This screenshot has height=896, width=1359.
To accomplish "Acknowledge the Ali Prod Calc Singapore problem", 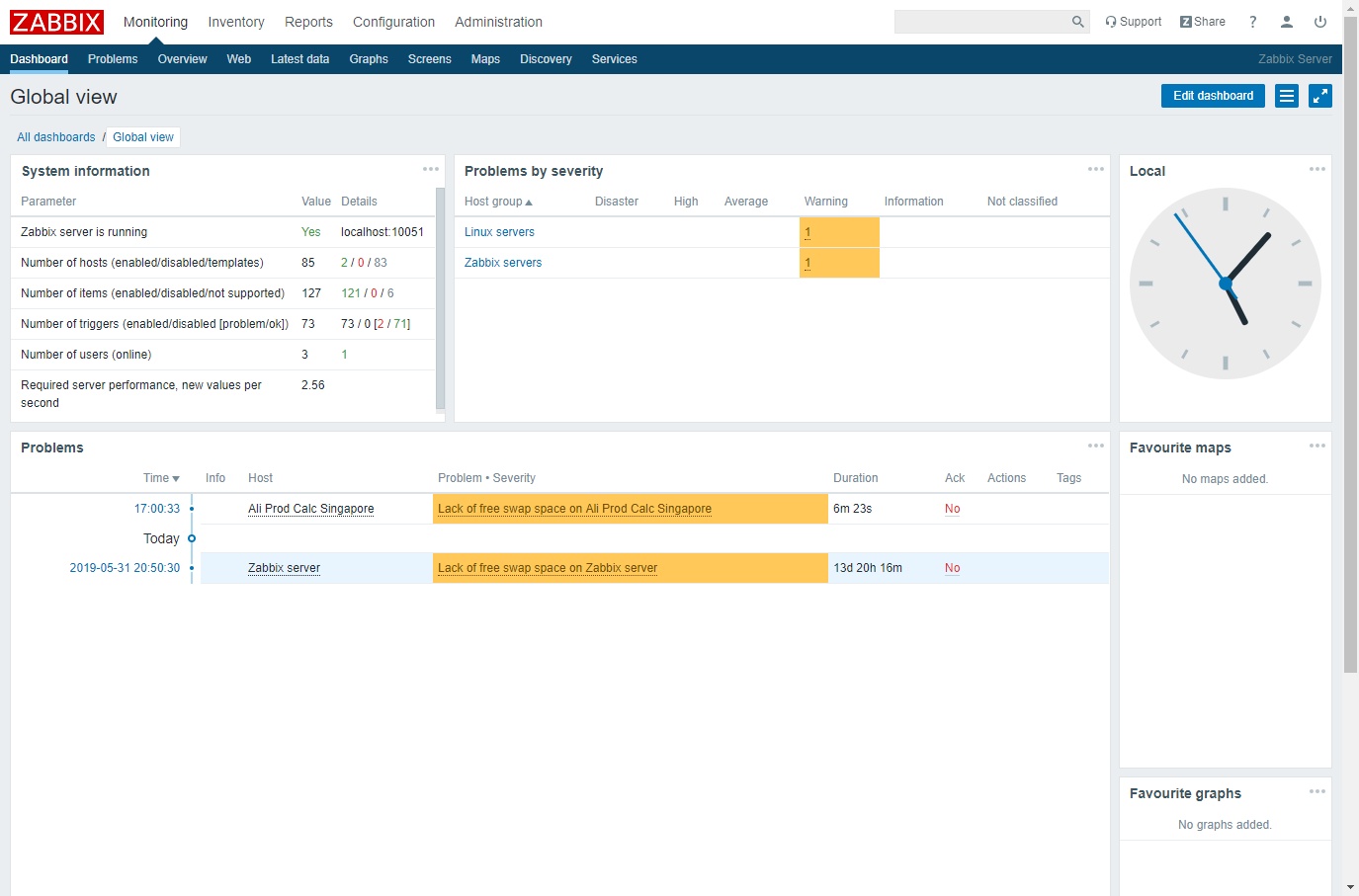I will pos(952,509).
